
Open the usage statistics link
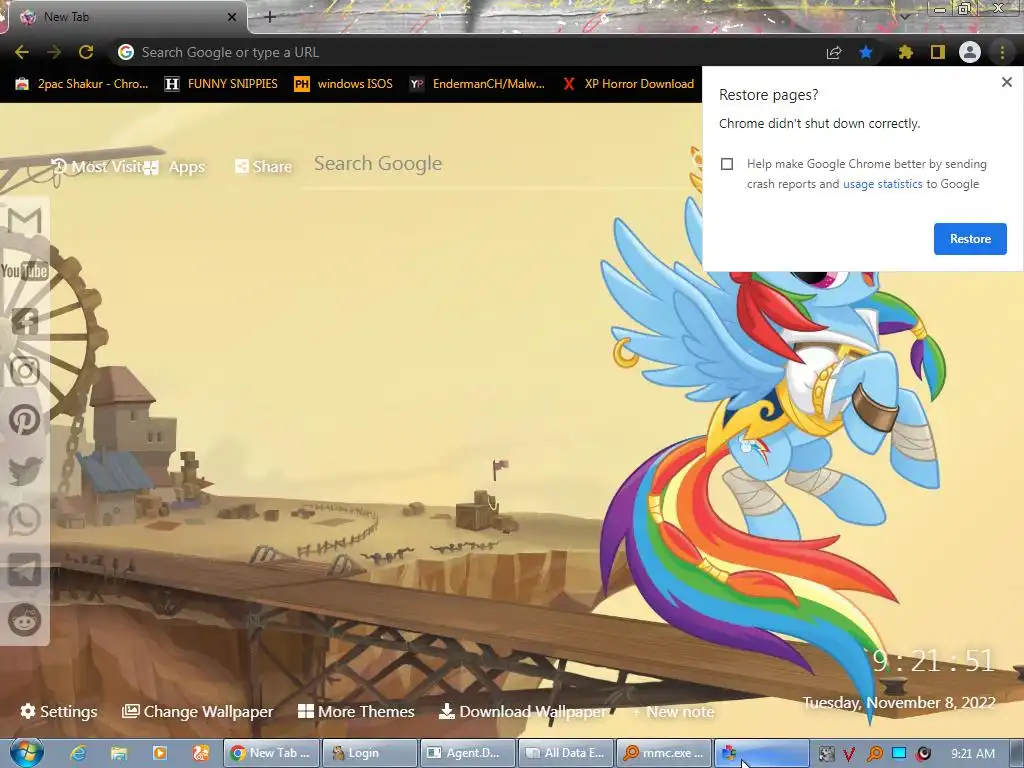tap(882, 184)
